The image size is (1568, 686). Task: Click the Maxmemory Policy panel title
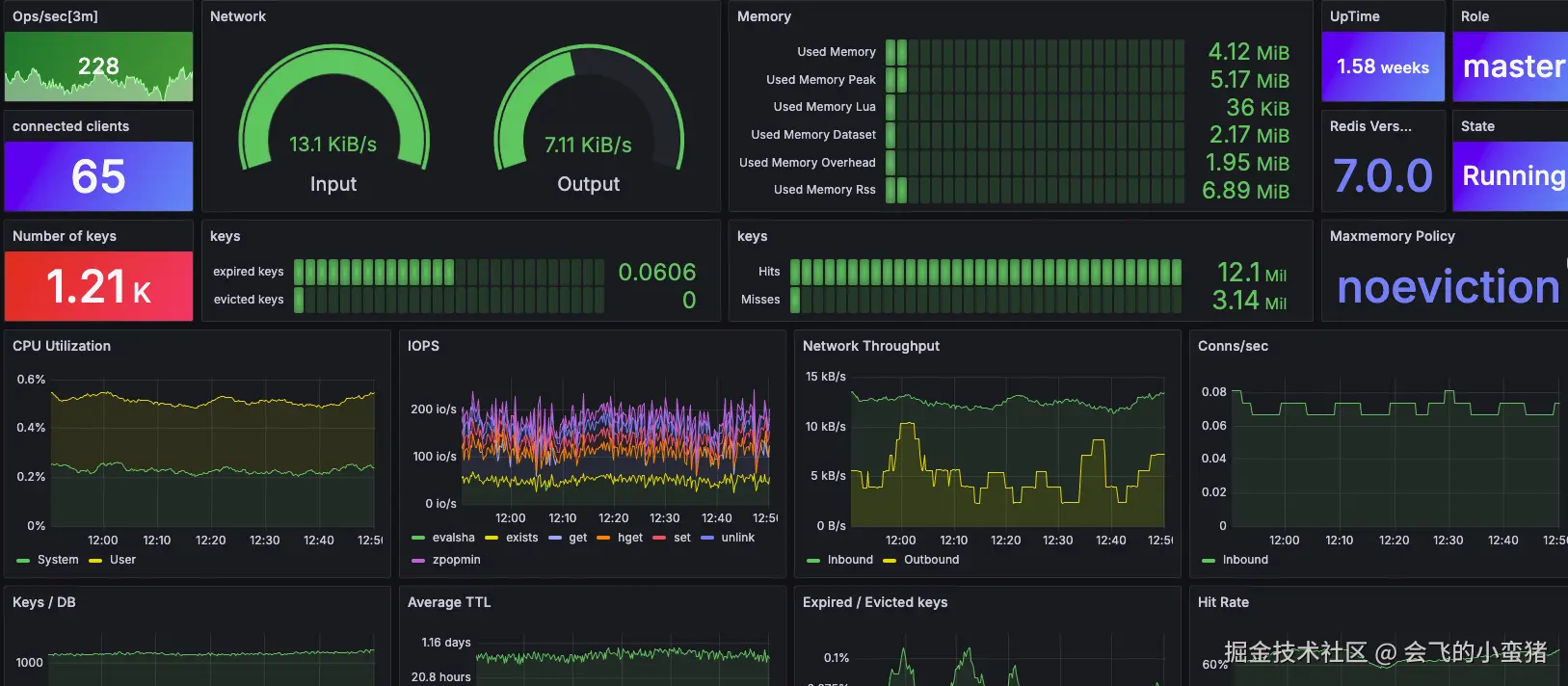1393,236
